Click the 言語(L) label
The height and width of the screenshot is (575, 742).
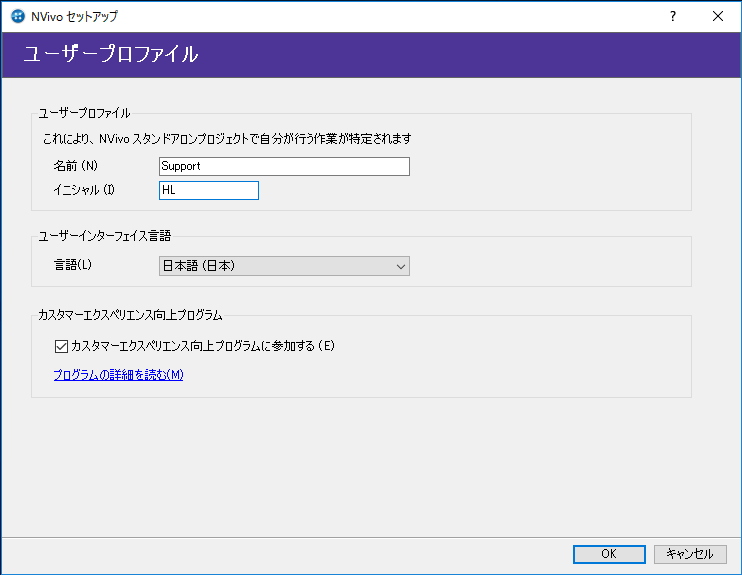73,265
